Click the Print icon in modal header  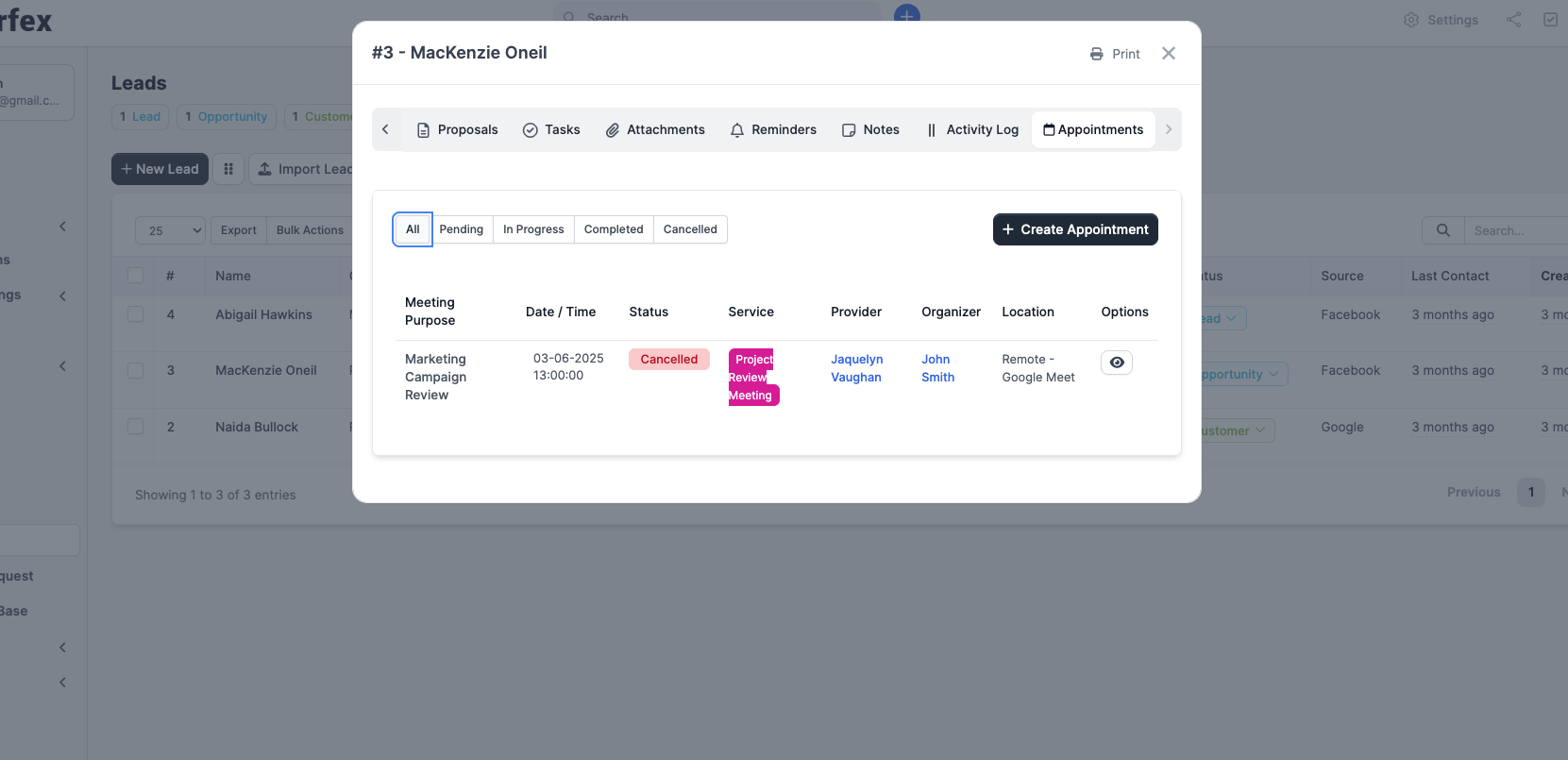[1096, 54]
